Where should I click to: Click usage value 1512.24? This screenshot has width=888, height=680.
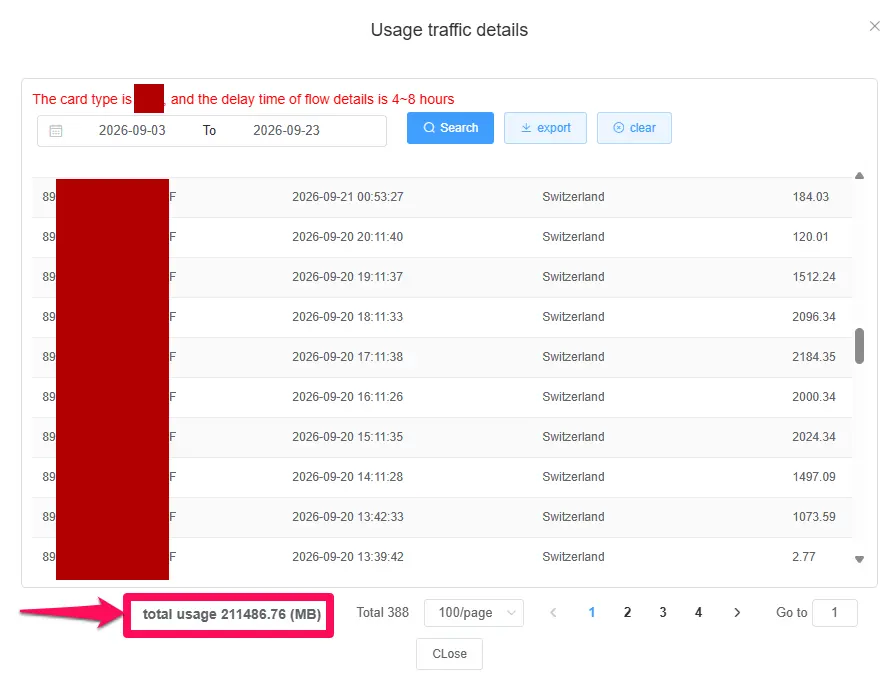click(x=814, y=277)
